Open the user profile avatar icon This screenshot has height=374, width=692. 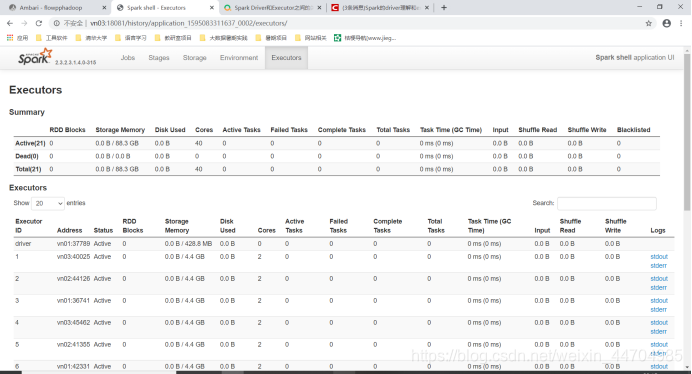(666, 23)
